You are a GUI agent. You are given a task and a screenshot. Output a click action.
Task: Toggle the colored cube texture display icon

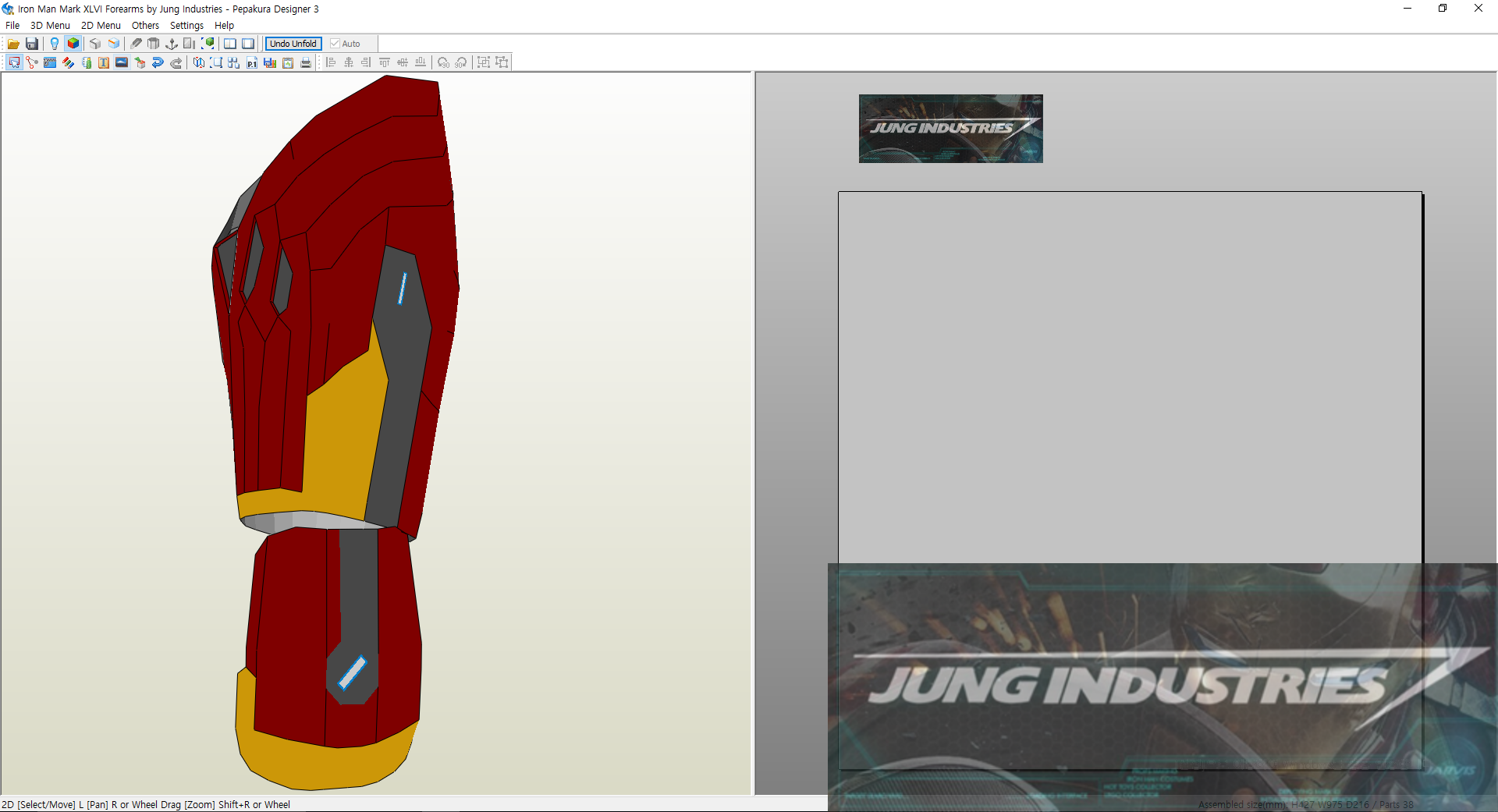[x=73, y=44]
